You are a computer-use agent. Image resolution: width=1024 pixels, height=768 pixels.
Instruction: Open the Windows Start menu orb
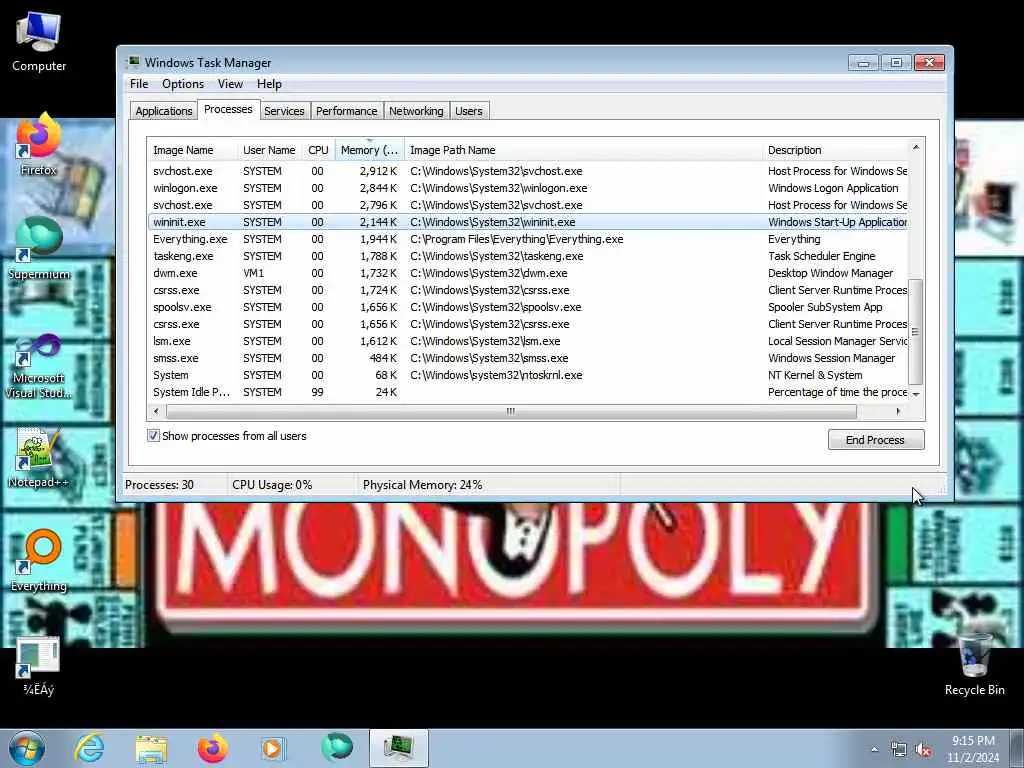(27, 748)
